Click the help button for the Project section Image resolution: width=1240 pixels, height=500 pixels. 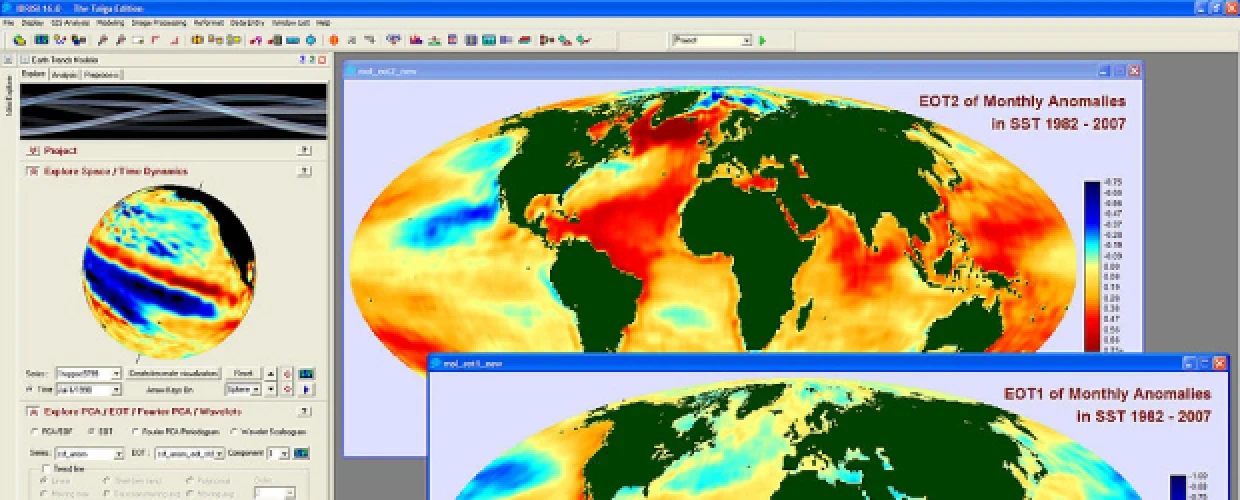coord(304,150)
